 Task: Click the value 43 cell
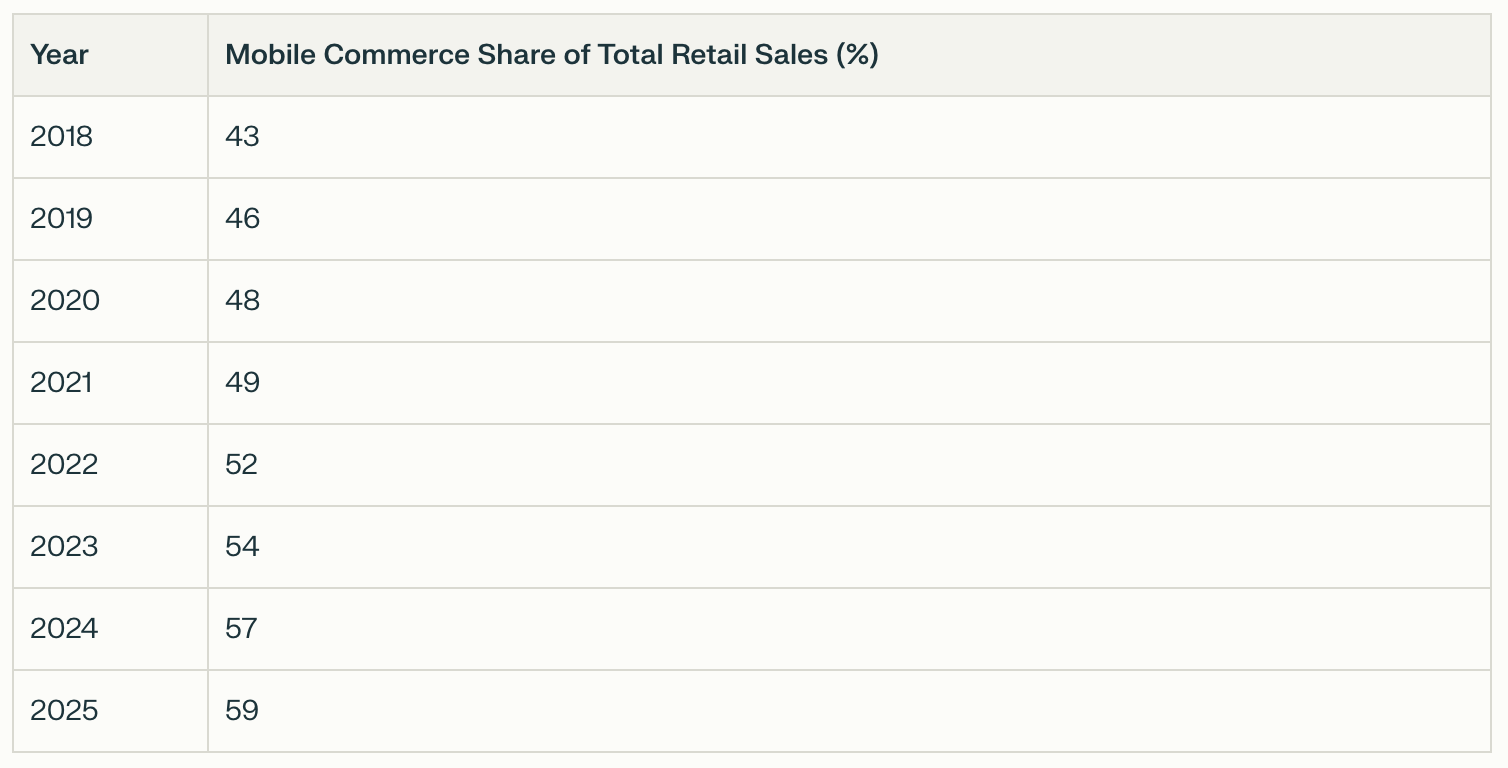[849, 137]
